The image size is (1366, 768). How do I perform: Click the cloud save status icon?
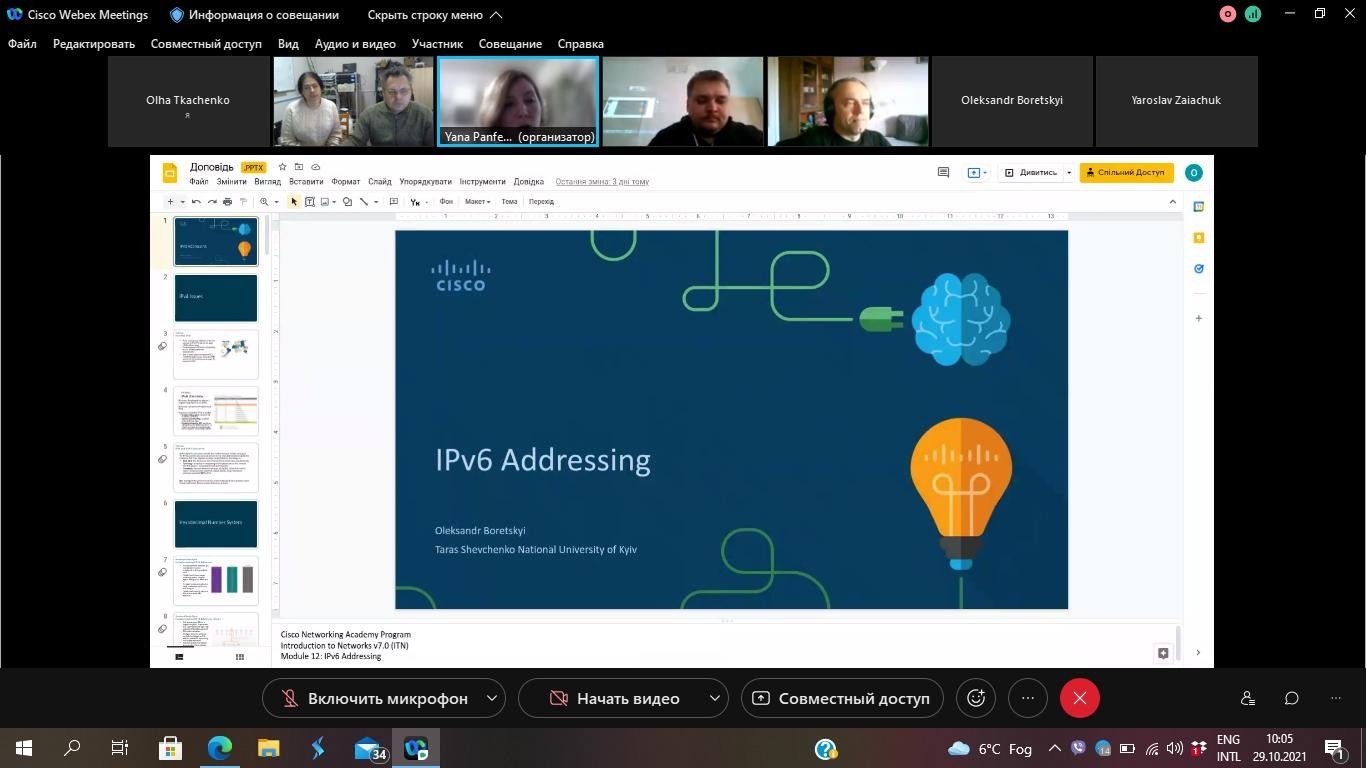316,167
